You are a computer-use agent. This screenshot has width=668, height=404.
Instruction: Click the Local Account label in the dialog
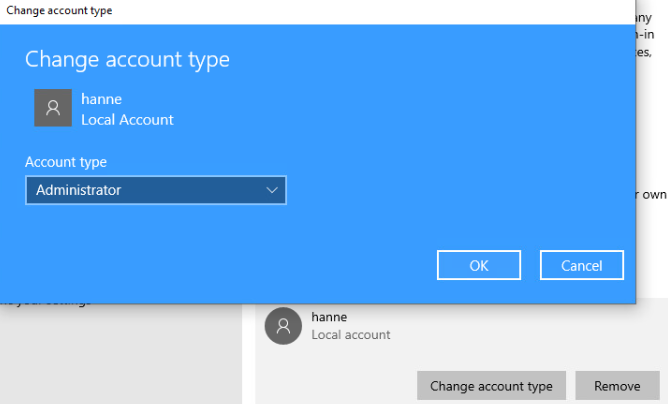coord(127,120)
